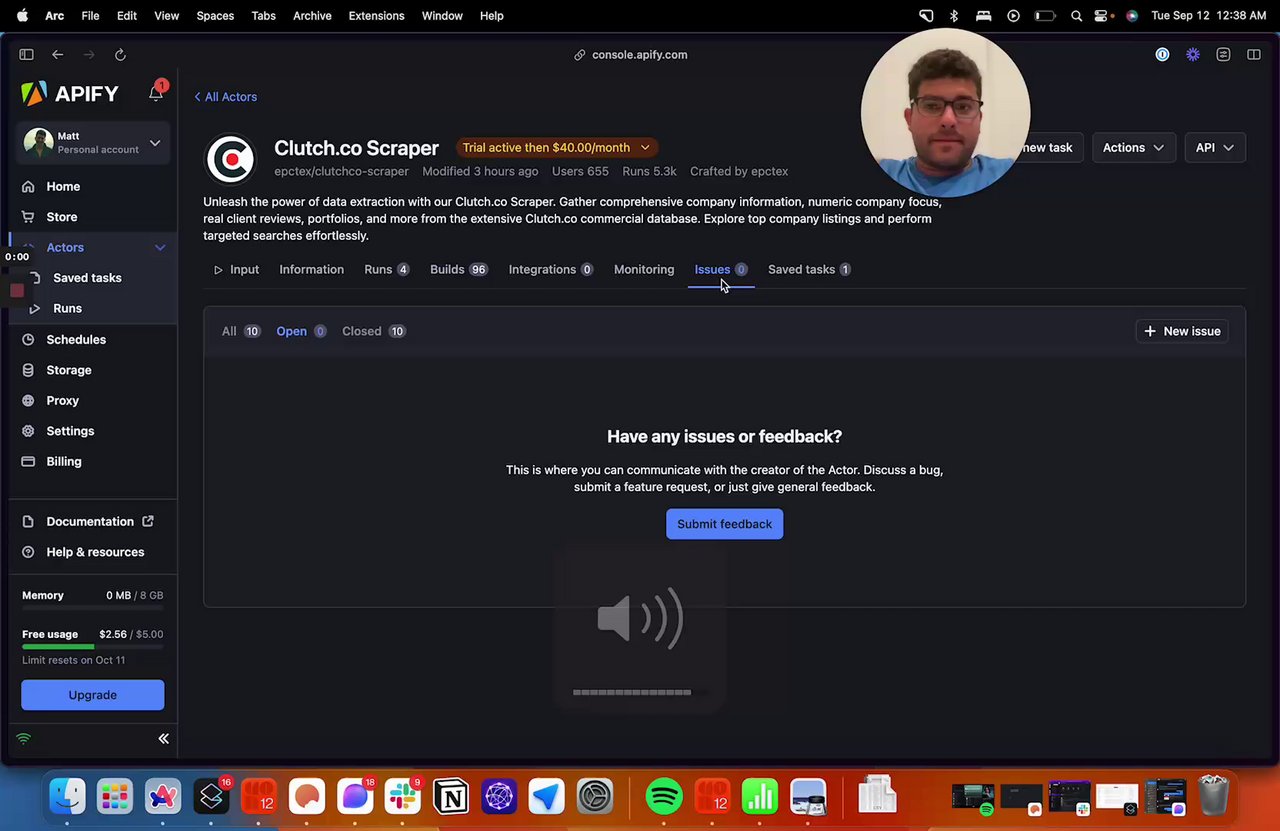Open the API dropdown
Image resolution: width=1280 pixels, height=831 pixels.
[1215, 148]
